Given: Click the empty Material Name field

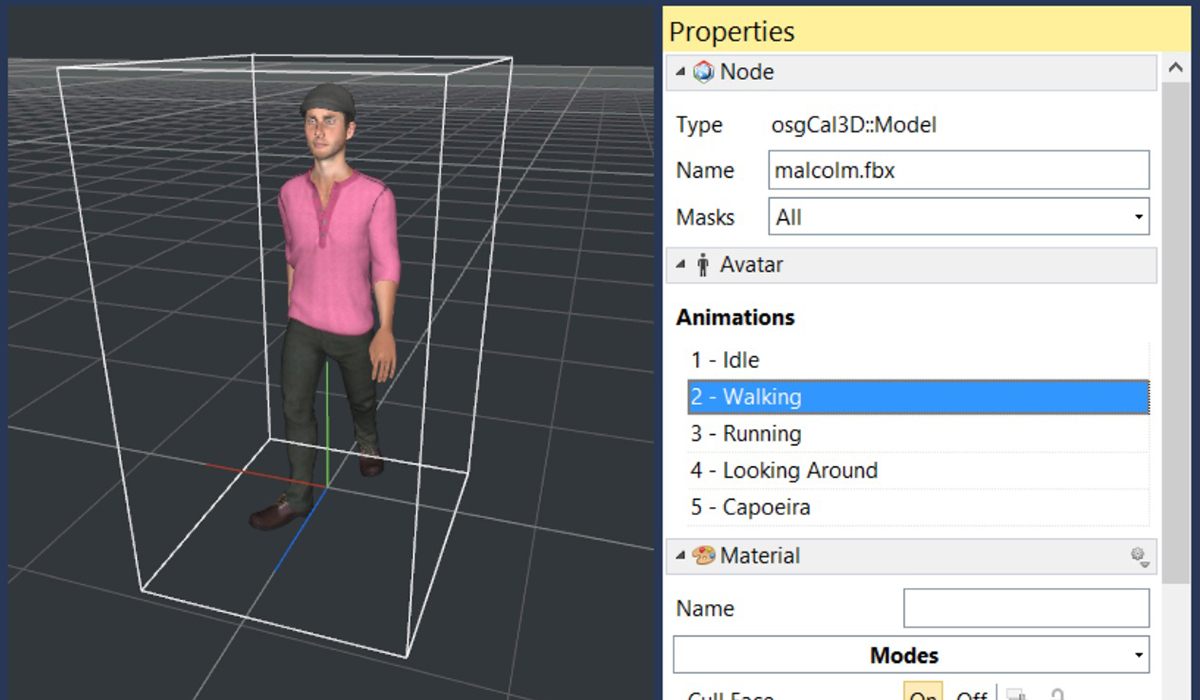Looking at the screenshot, I should click(x=1025, y=608).
